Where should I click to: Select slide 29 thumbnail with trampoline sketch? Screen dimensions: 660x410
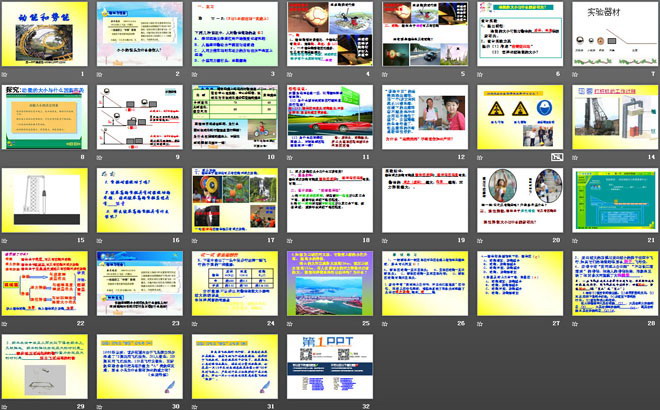pyautogui.click(x=45, y=367)
